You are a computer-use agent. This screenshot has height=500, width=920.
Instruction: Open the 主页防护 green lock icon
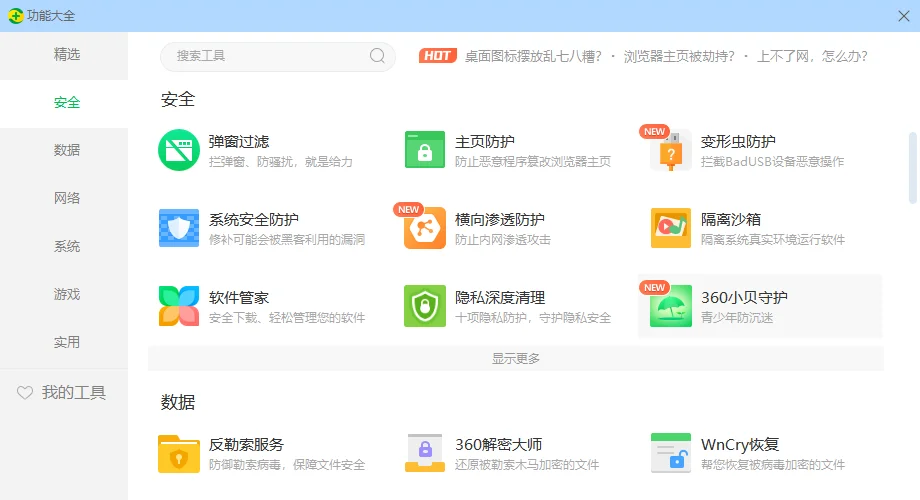(x=425, y=150)
